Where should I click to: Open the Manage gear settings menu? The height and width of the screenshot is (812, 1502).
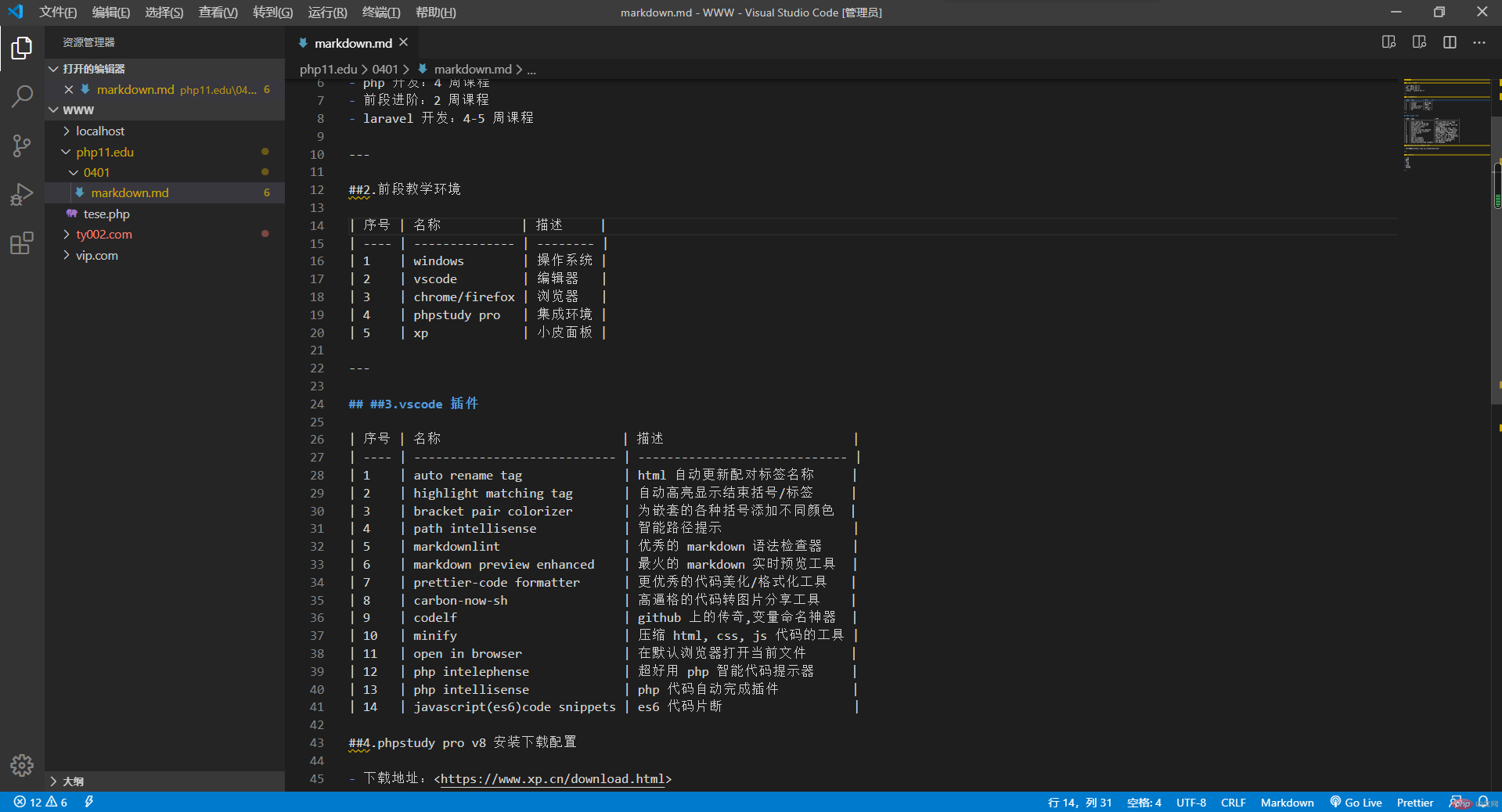tap(22, 765)
